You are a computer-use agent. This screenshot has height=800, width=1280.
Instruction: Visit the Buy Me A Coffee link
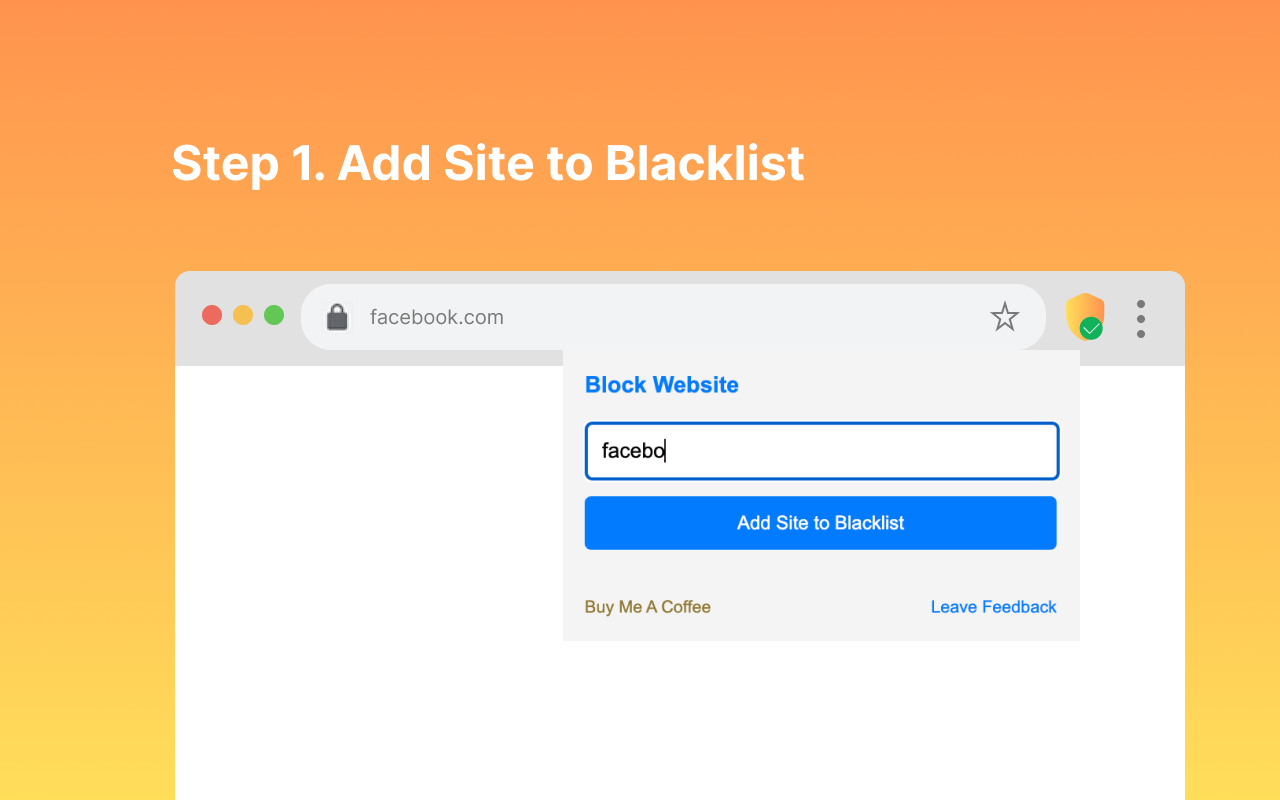point(647,607)
